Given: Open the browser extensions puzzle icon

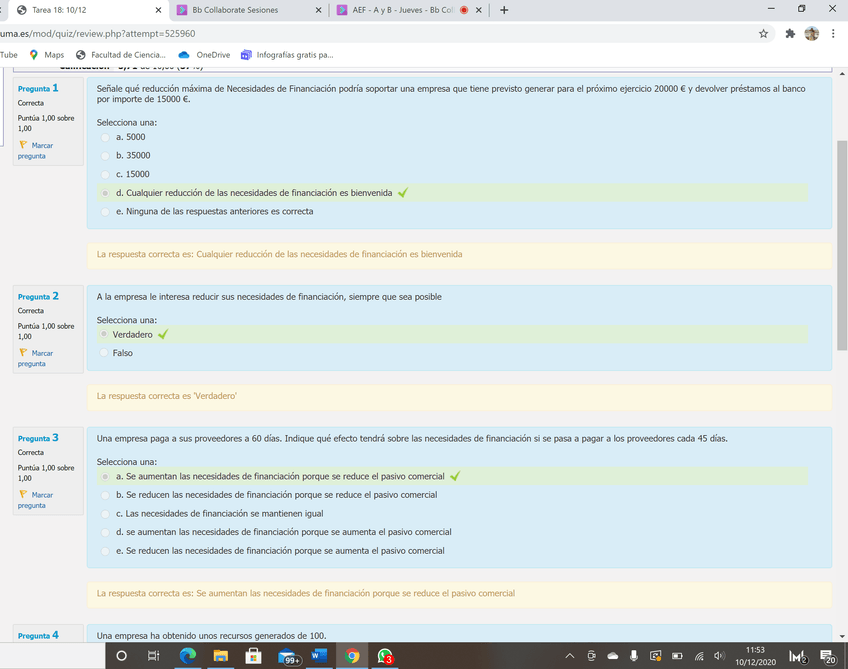Looking at the screenshot, I should point(790,33).
